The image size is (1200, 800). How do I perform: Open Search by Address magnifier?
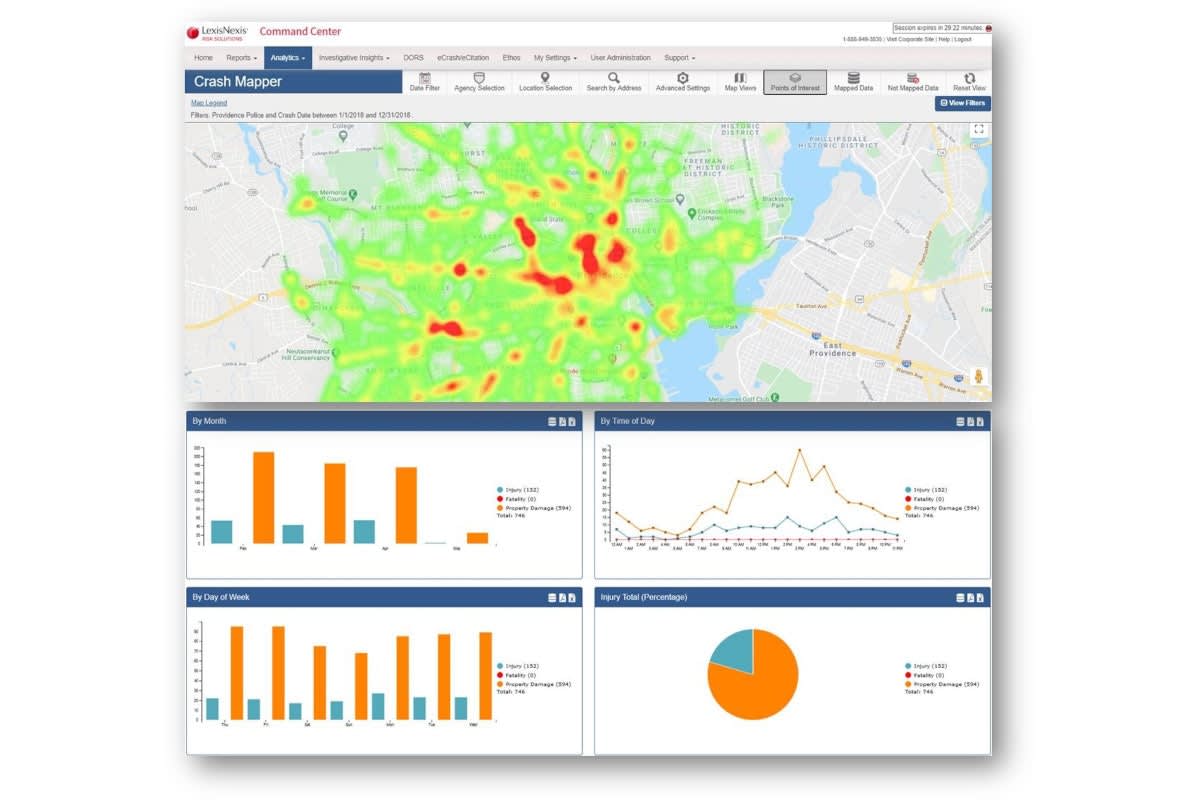pyautogui.click(x=614, y=81)
